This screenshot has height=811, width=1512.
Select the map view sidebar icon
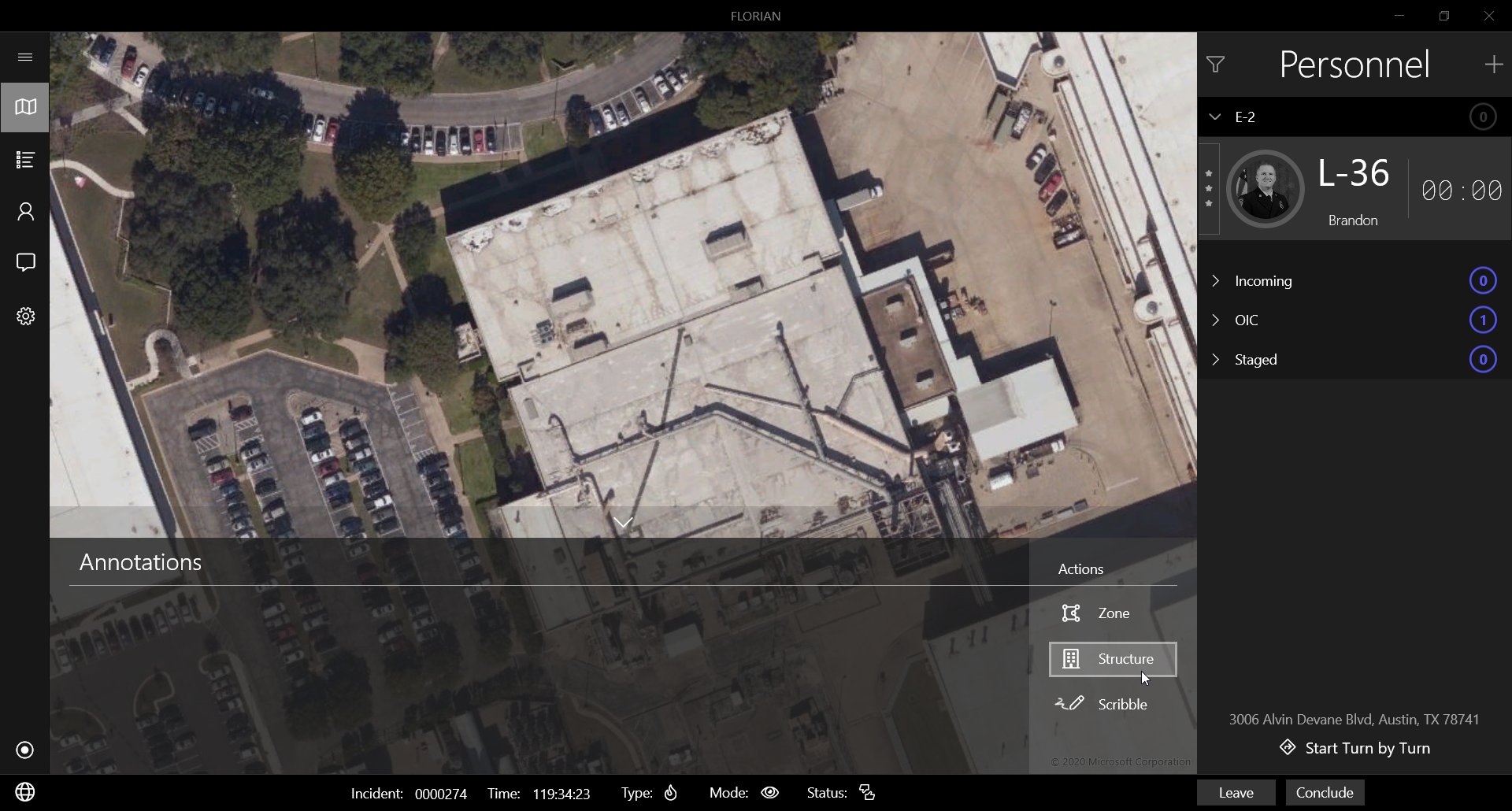pos(25,107)
